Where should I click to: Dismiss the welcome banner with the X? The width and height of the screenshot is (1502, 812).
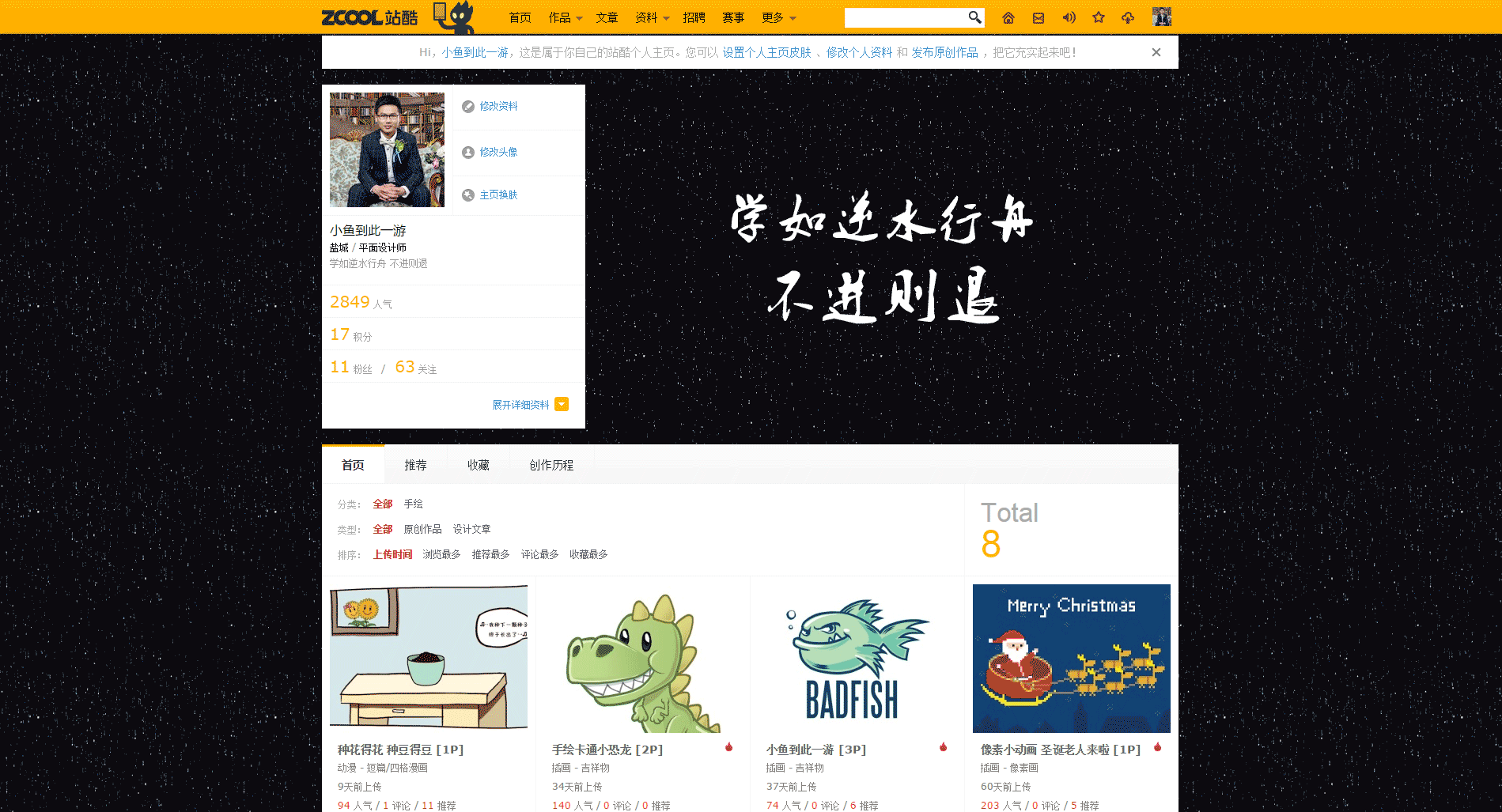(1156, 52)
